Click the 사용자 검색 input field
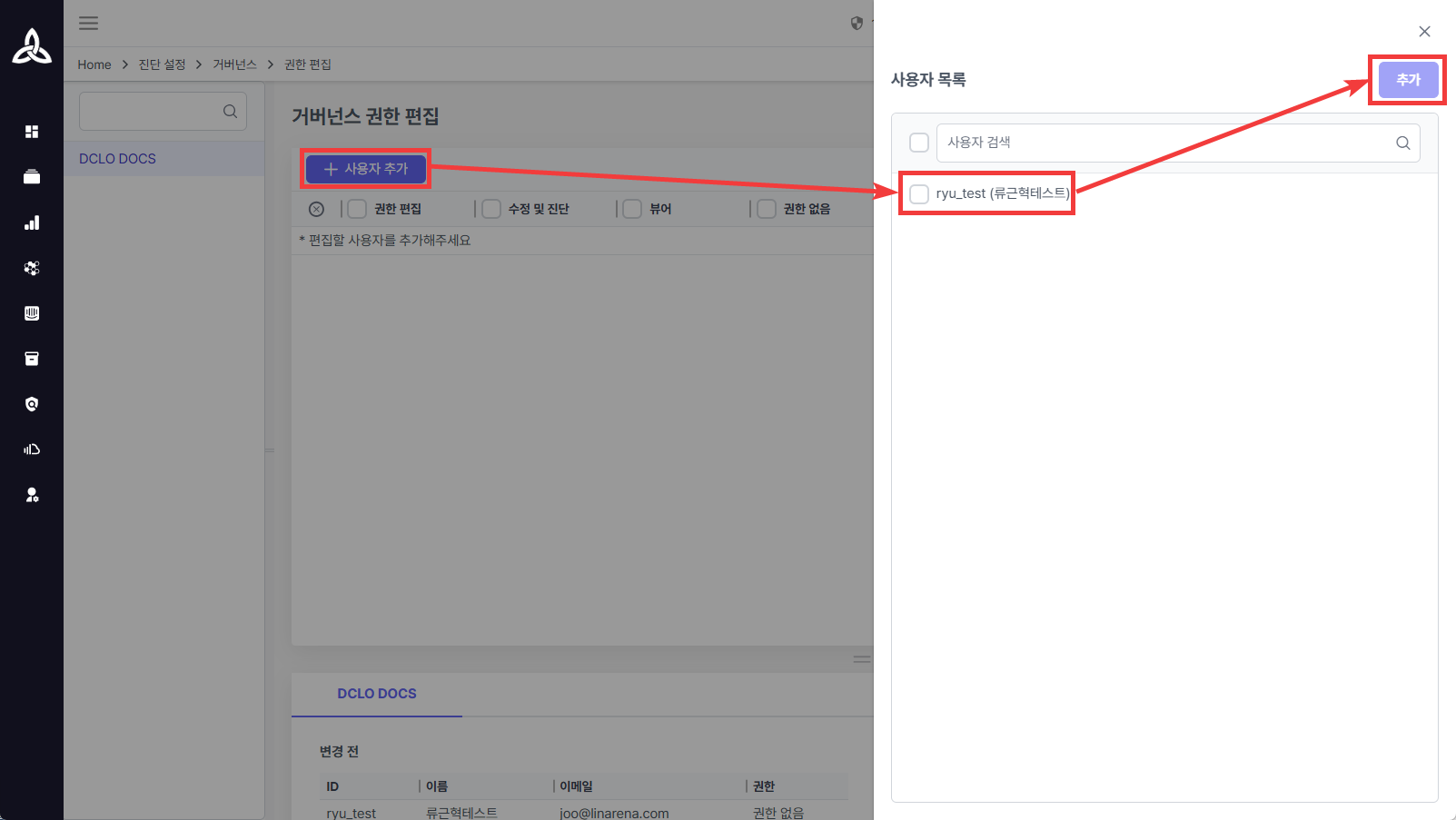The image size is (1456, 820). (1163, 143)
